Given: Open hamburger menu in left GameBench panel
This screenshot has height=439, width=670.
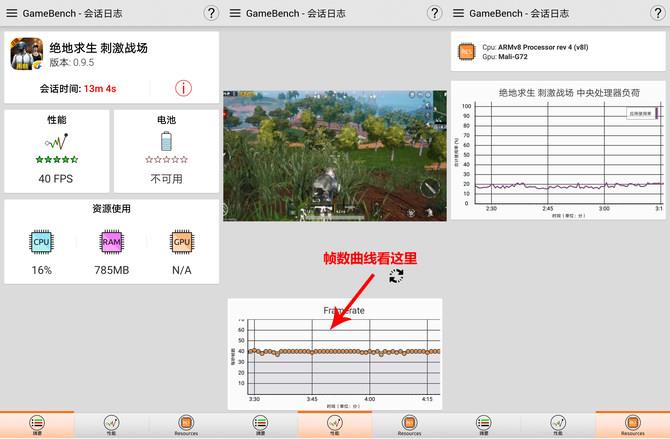Looking at the screenshot, I should [12, 13].
